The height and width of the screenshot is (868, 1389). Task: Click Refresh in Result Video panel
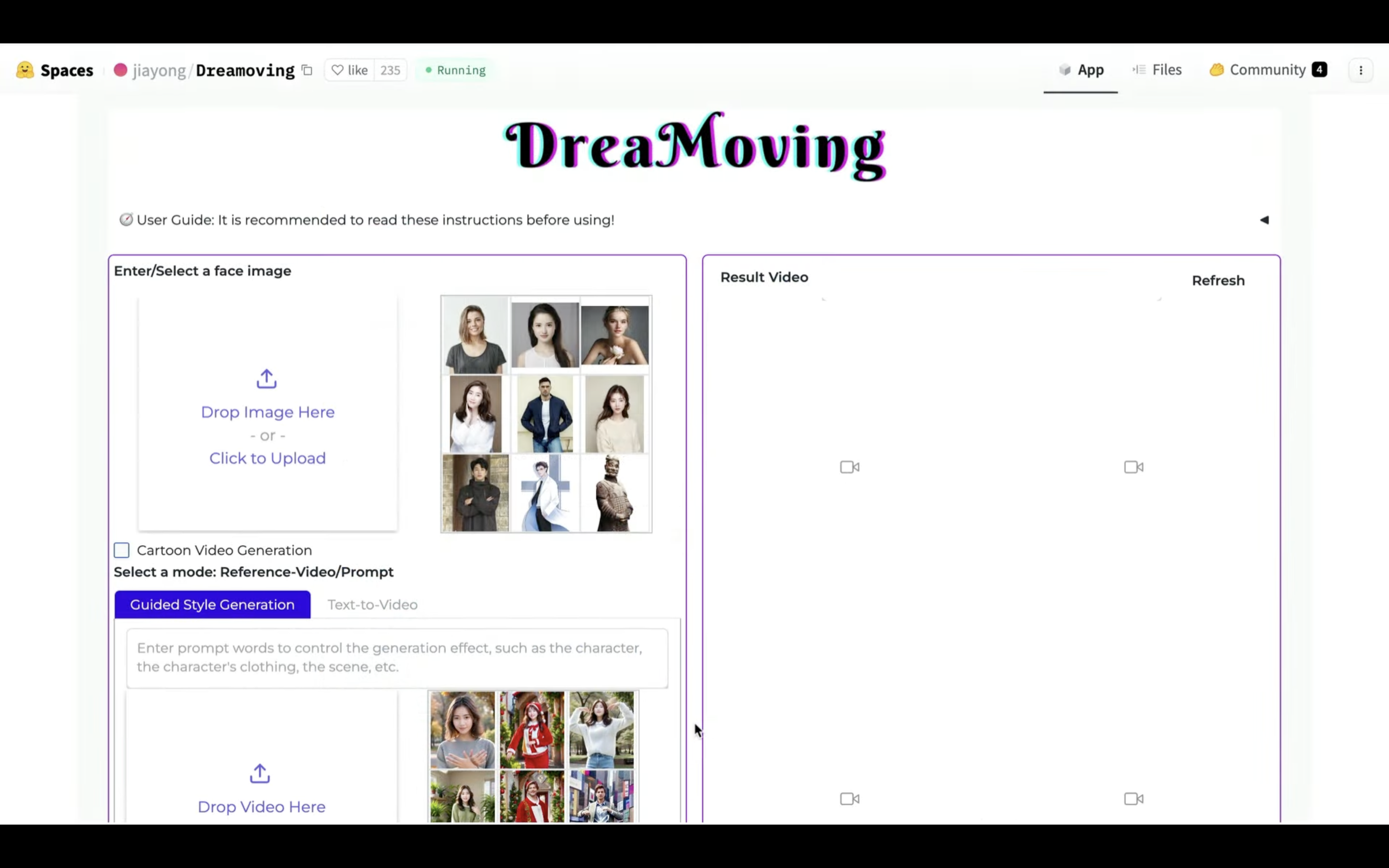1218,281
